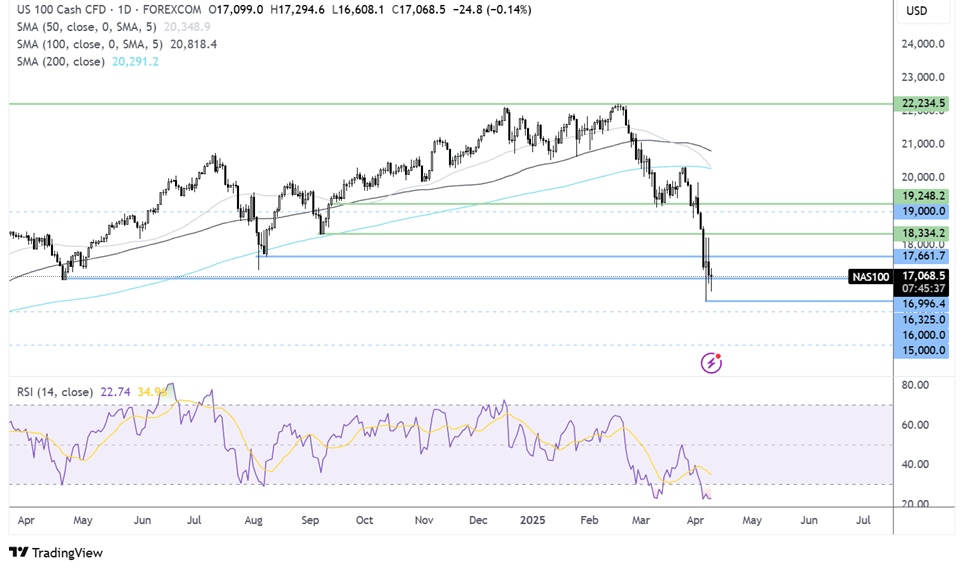Click the price change -24.8 (-0.14%)
Image resolution: width=965 pixels, height=570 pixels.
492,10
